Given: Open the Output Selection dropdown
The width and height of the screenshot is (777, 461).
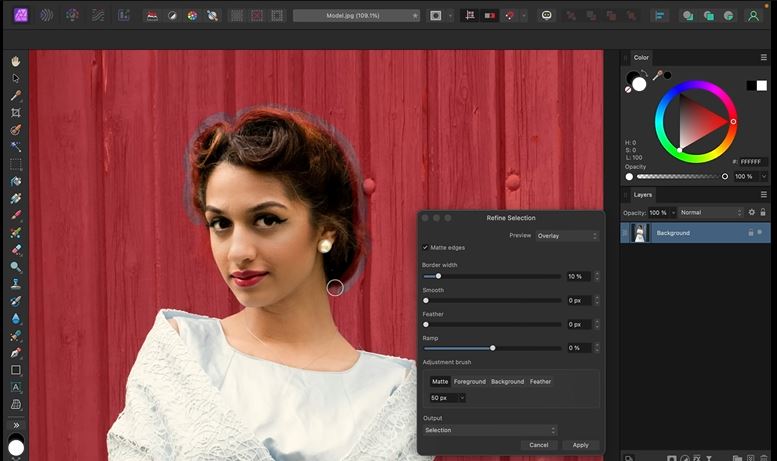Looking at the screenshot, I should tap(490, 430).
